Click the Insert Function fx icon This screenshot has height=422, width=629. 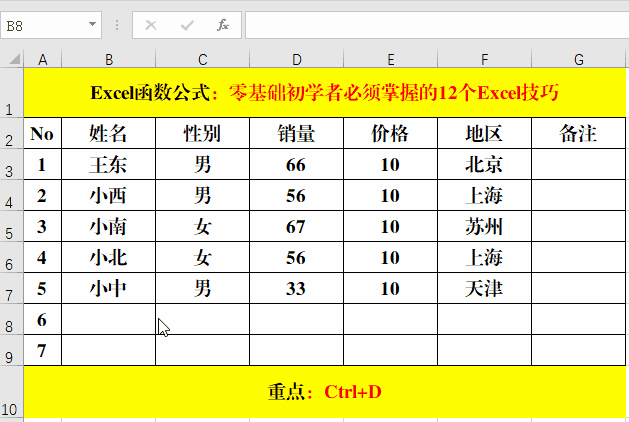click(223, 25)
